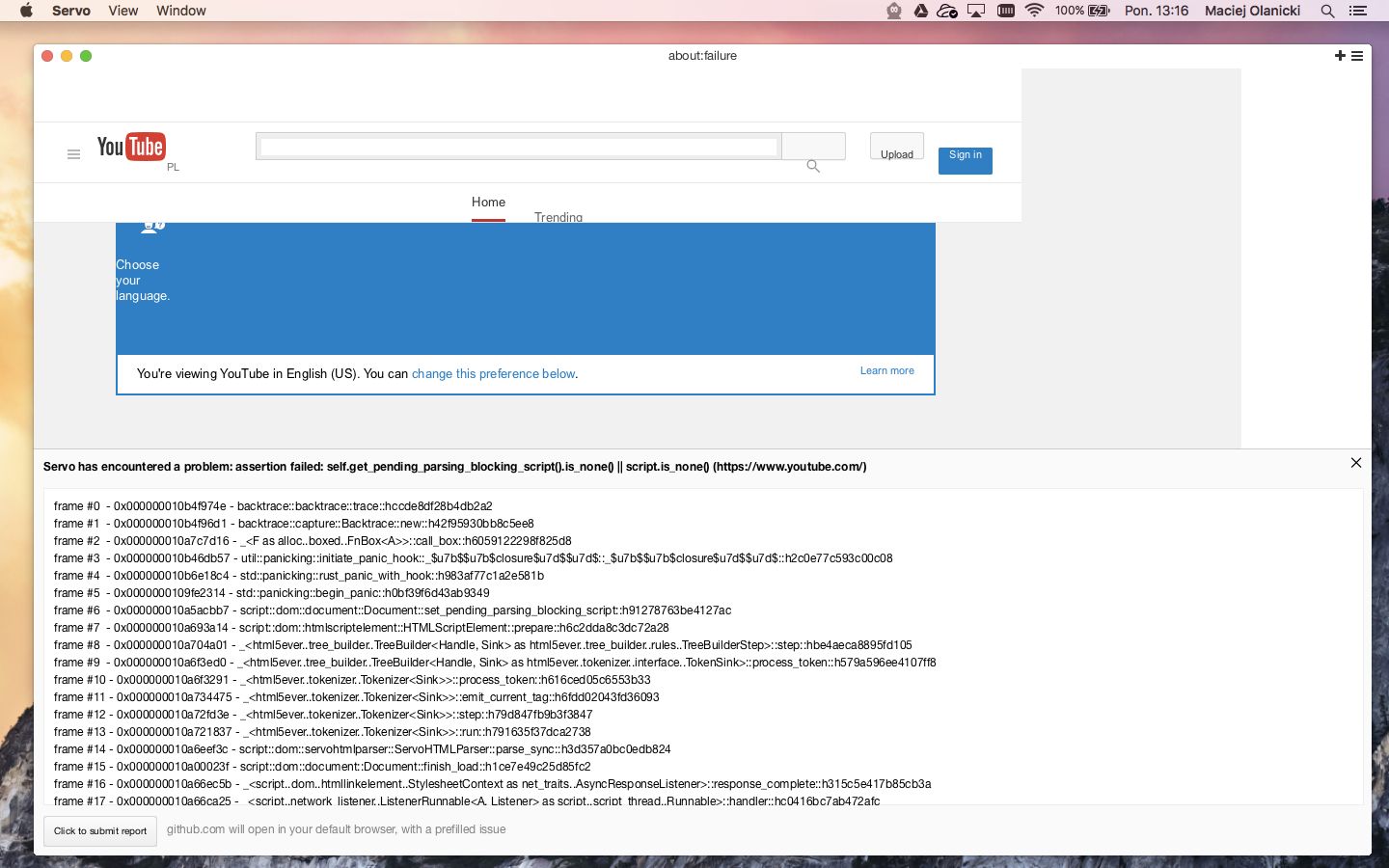
Task: Select frame #7 HTMLScriptElement prepare line
Action: click(x=362, y=628)
